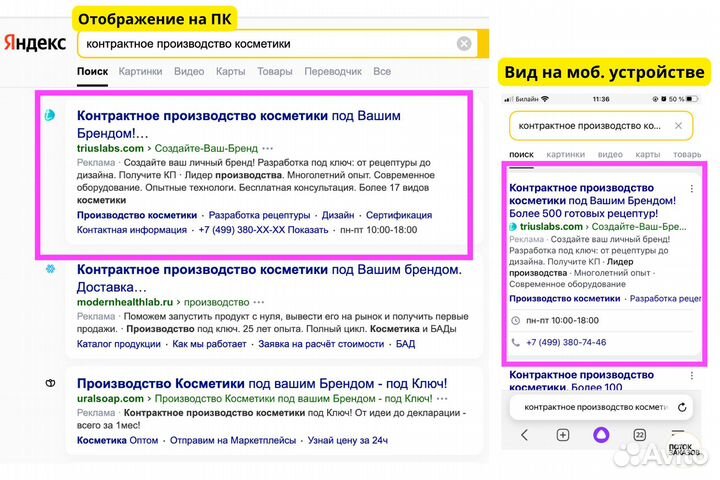Follow the Заявка на расчёт стоимости sitelink
Viewport: 720px width, 480px height.
321,344
